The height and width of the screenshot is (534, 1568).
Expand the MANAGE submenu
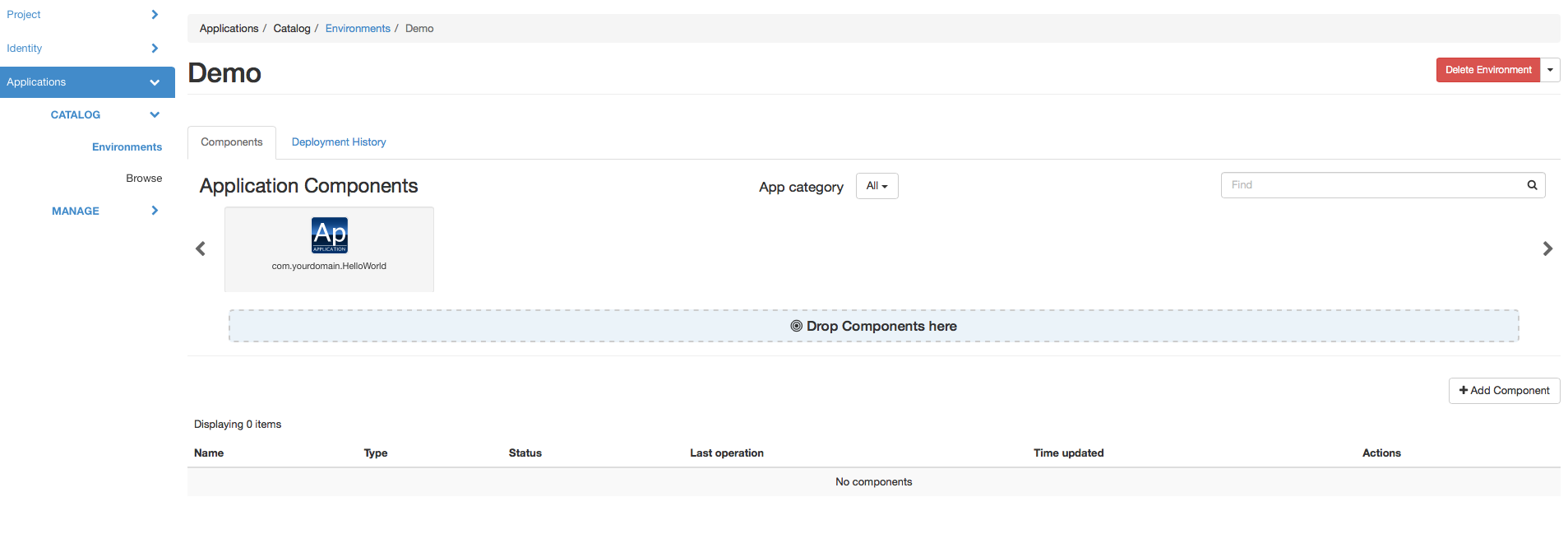click(x=155, y=211)
